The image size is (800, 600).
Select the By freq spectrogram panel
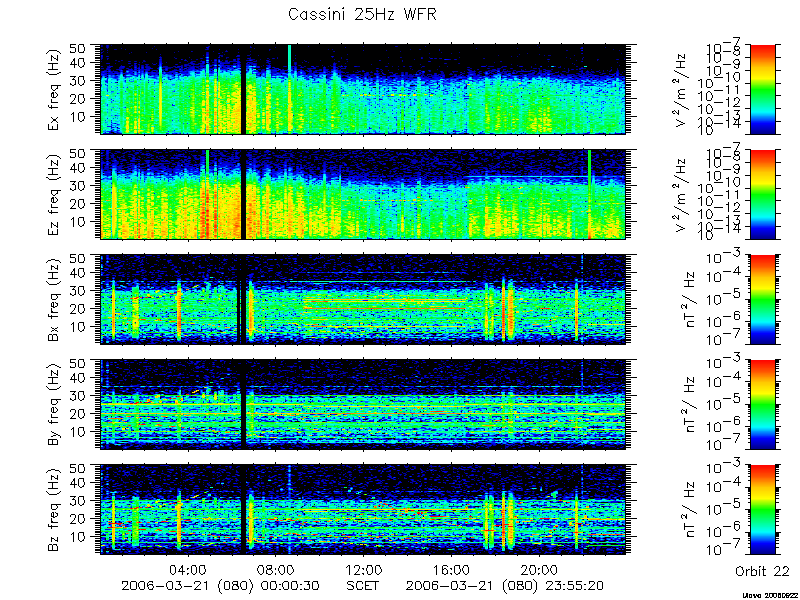(x=363, y=404)
